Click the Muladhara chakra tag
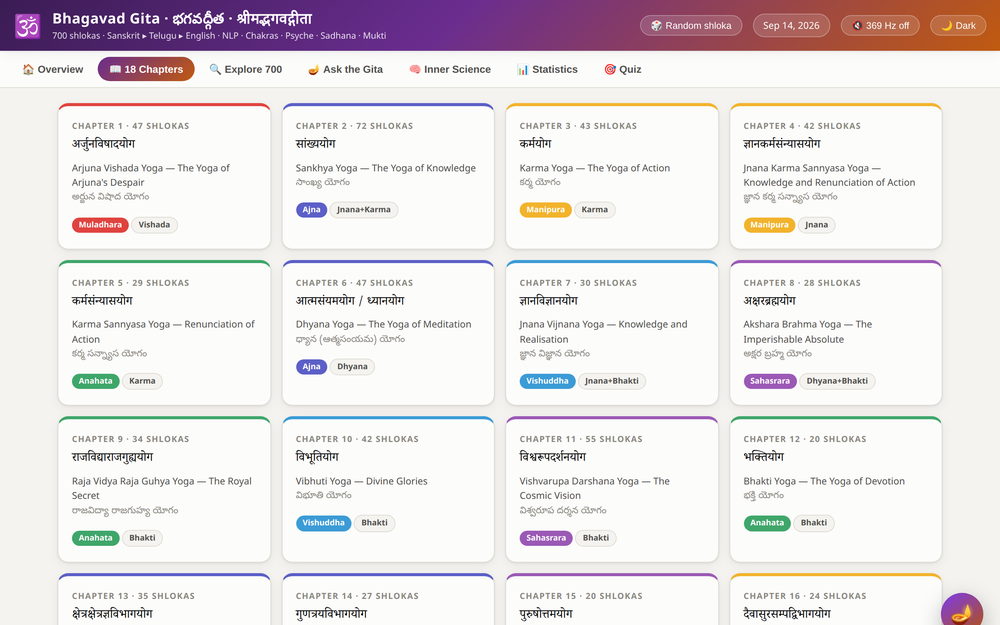Viewport: 1000px width, 625px height. (100, 224)
